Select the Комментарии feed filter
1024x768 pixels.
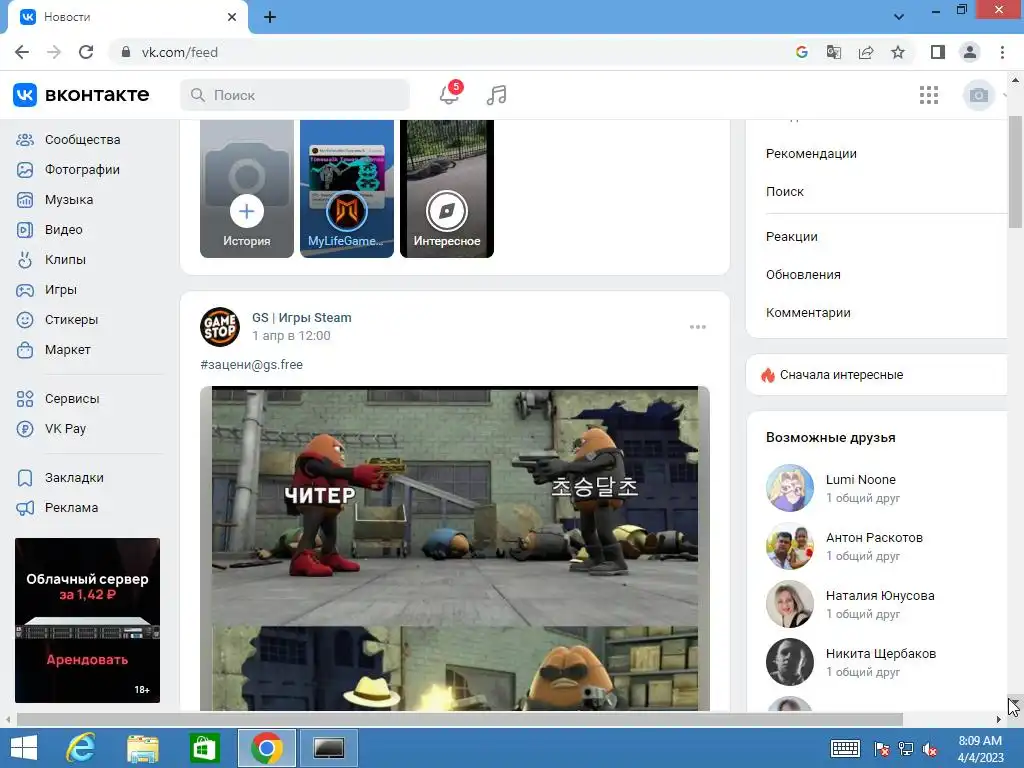[x=808, y=312]
